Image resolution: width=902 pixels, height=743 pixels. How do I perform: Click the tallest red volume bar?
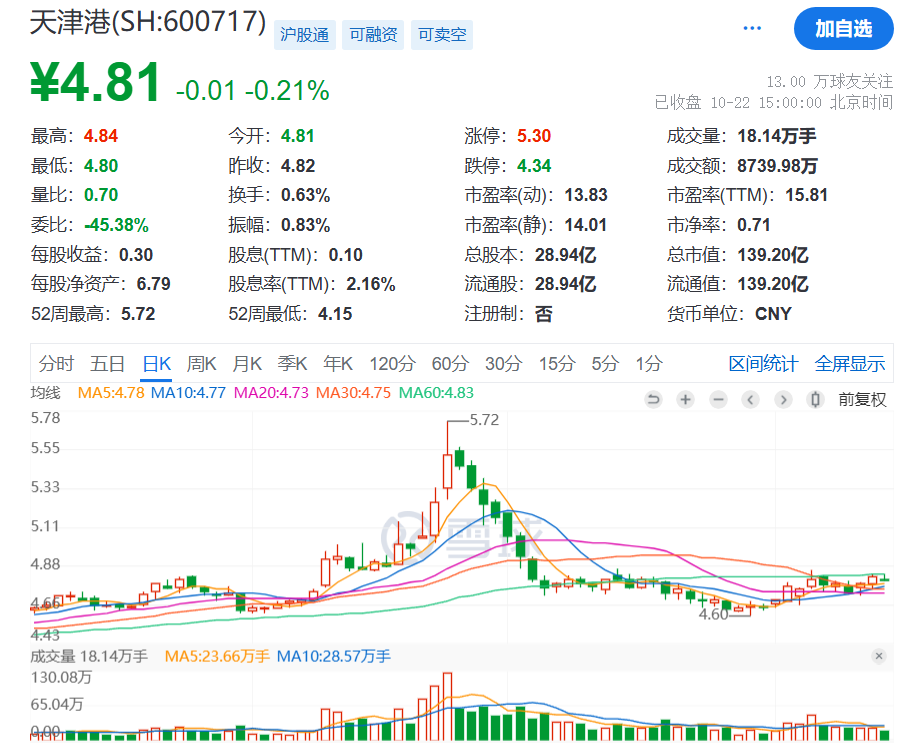click(x=447, y=707)
